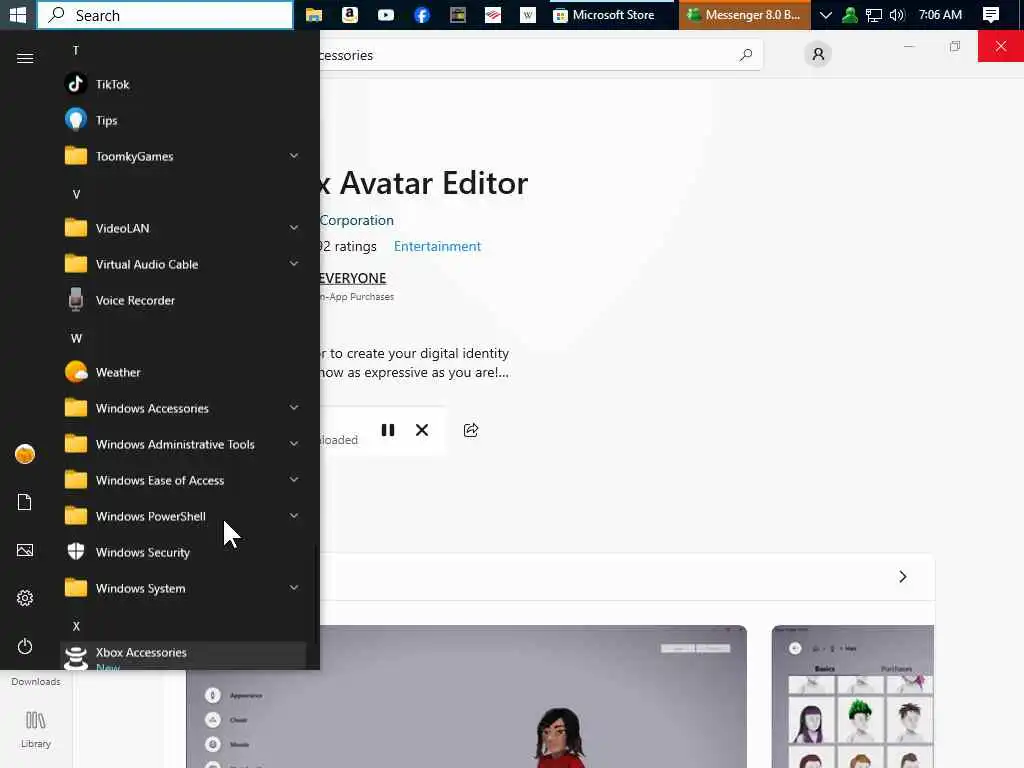This screenshot has width=1024, height=768.
Task: Open Facebook taskbar shortcut
Action: [x=422, y=14]
